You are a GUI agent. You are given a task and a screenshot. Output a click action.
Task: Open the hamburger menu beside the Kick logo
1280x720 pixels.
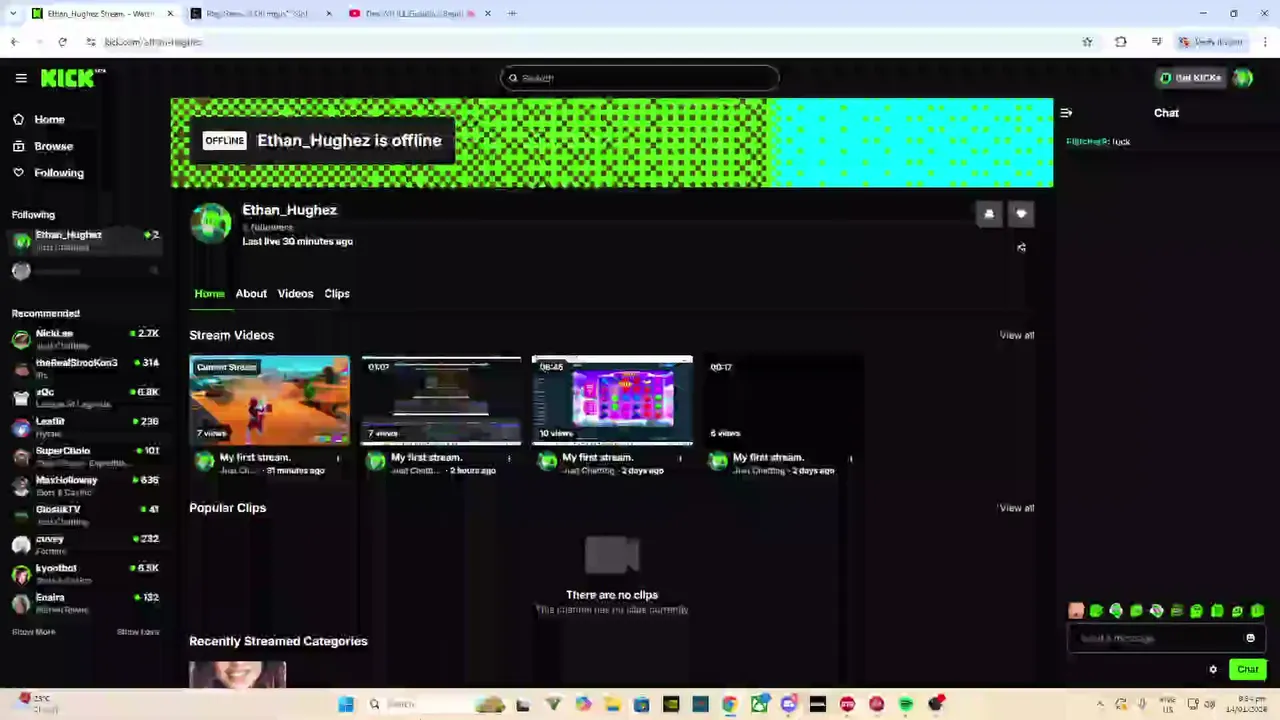click(x=21, y=78)
